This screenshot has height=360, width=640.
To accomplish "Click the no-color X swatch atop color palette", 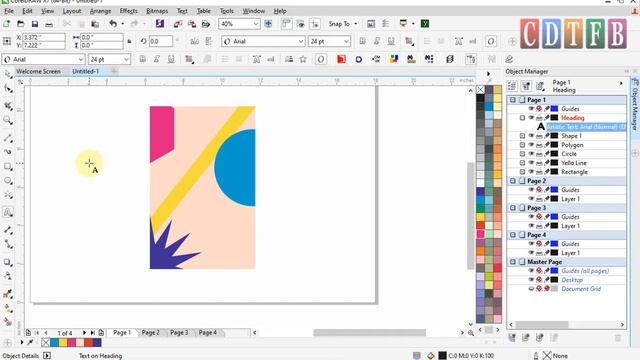I will 480,89.
